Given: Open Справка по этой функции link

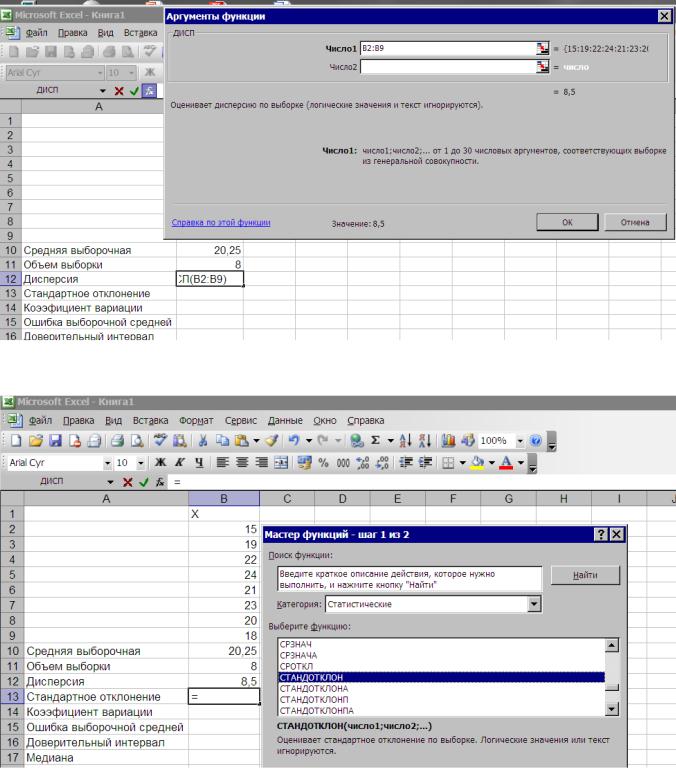Looking at the screenshot, I should [221, 222].
